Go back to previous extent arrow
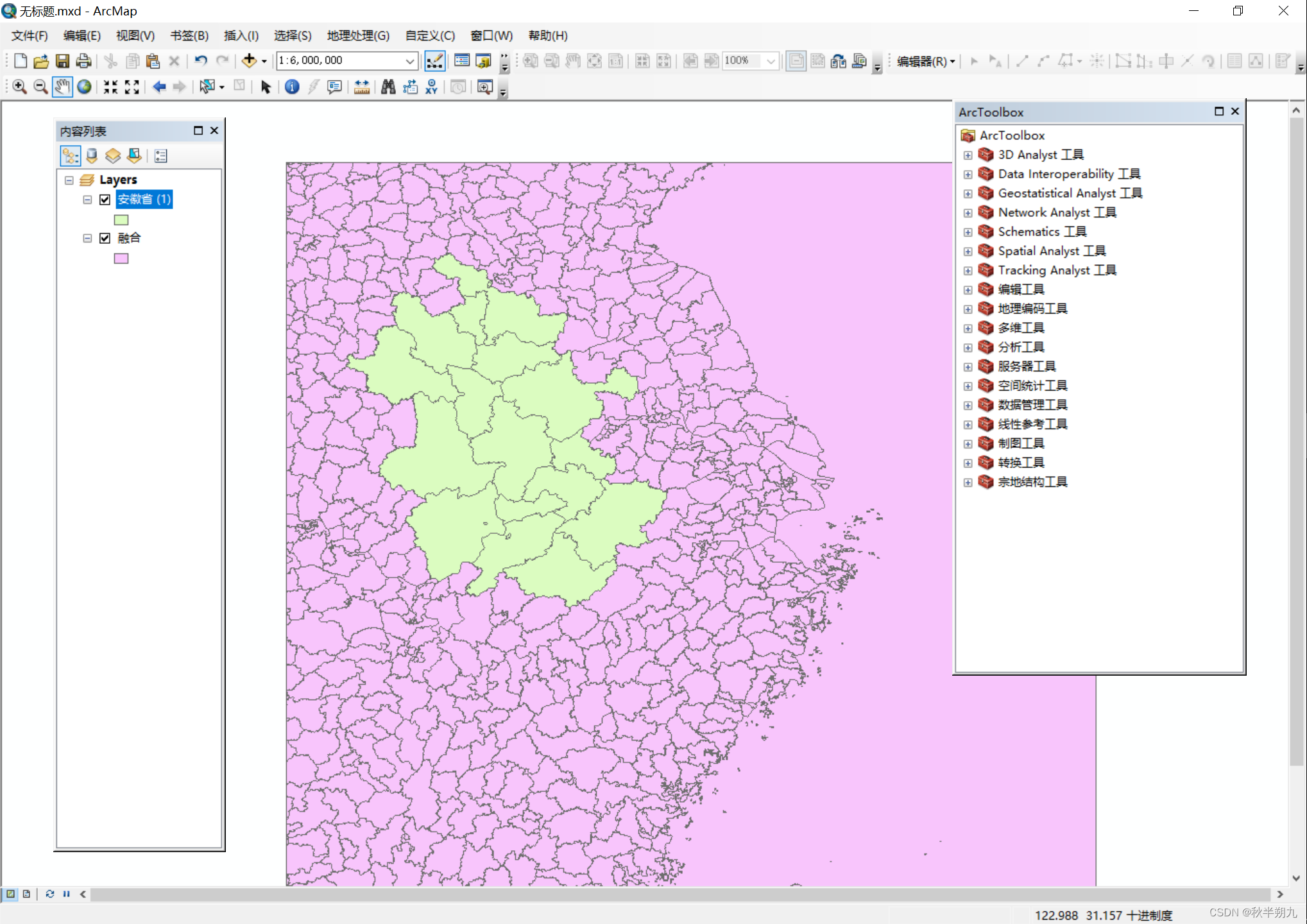 [159, 87]
